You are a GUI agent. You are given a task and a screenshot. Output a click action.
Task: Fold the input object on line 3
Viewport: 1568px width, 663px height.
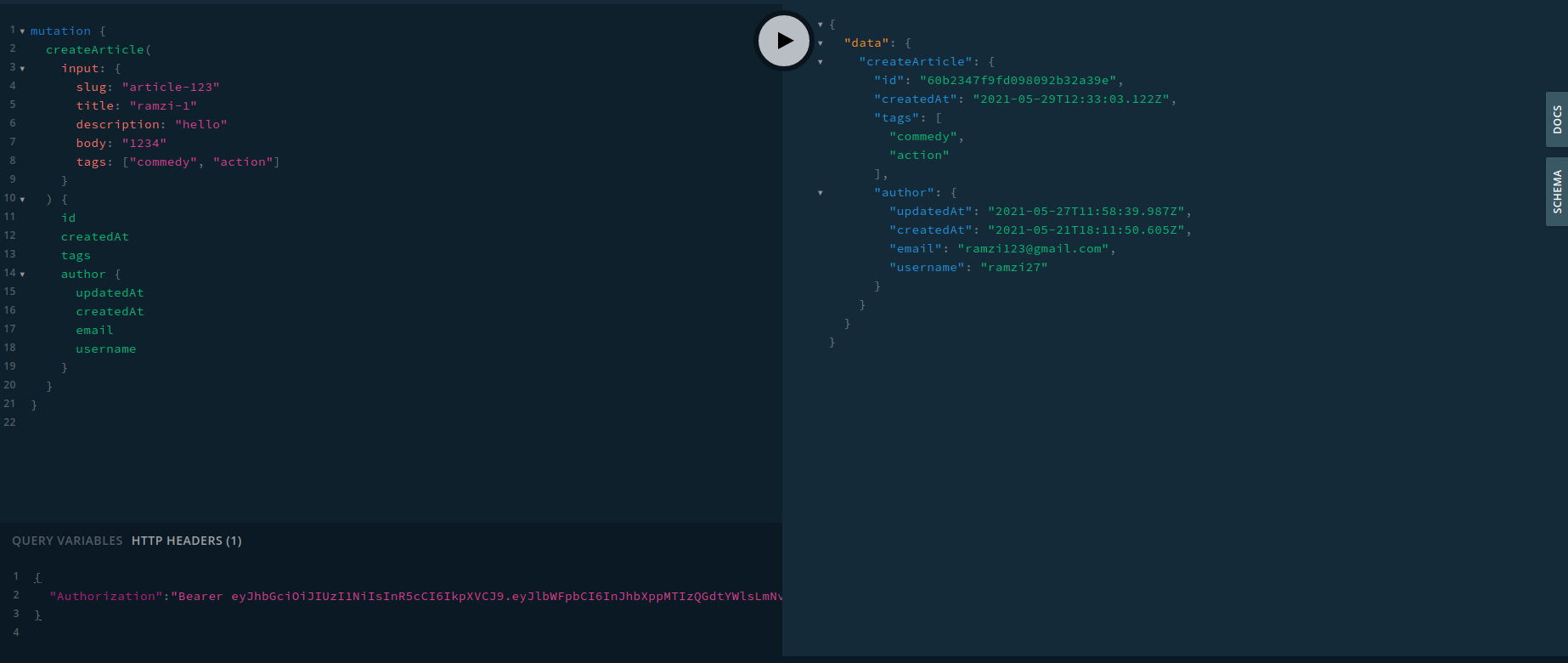tap(22, 69)
